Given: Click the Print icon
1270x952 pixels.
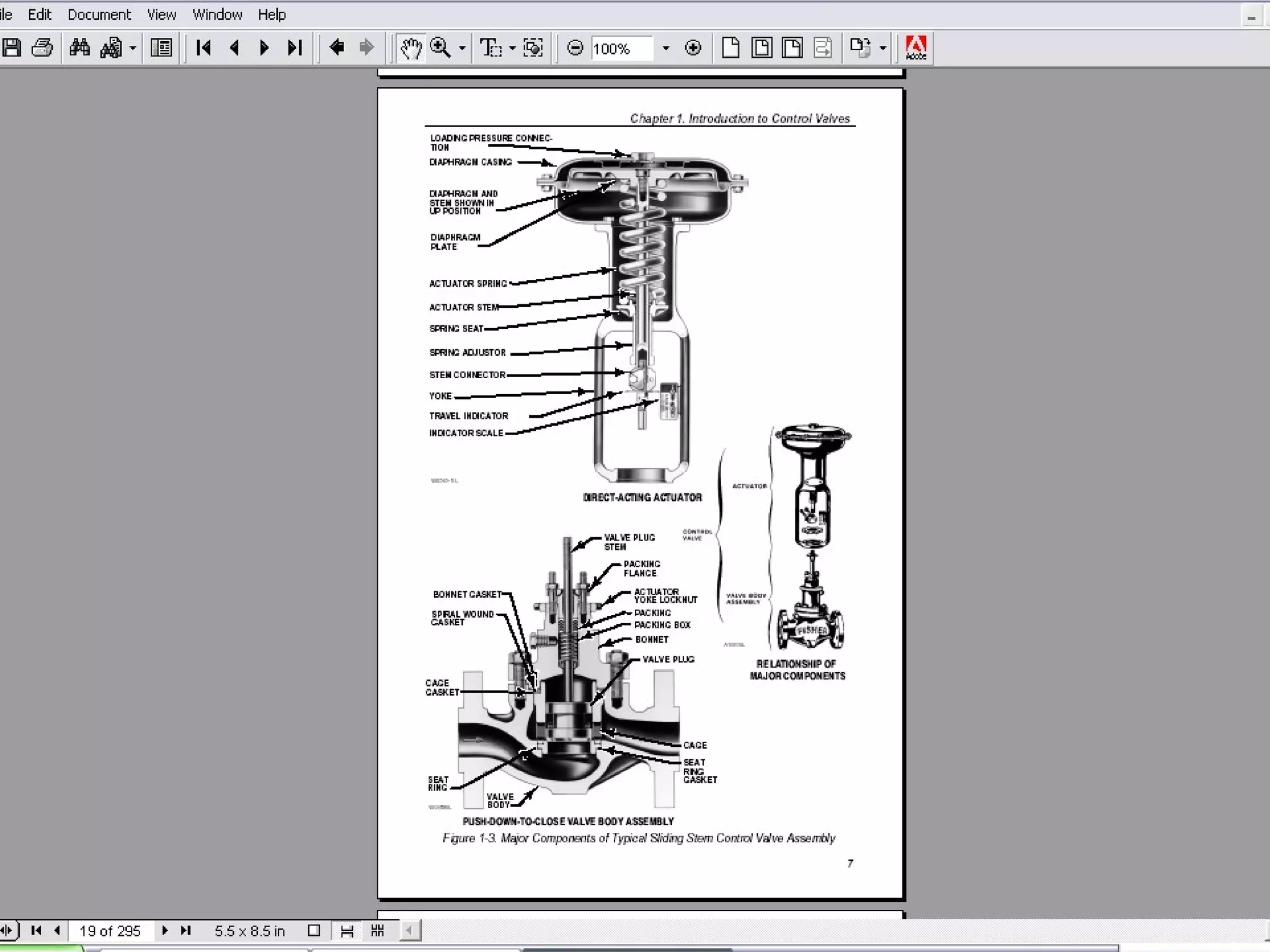Looking at the screenshot, I should pyautogui.click(x=42, y=48).
